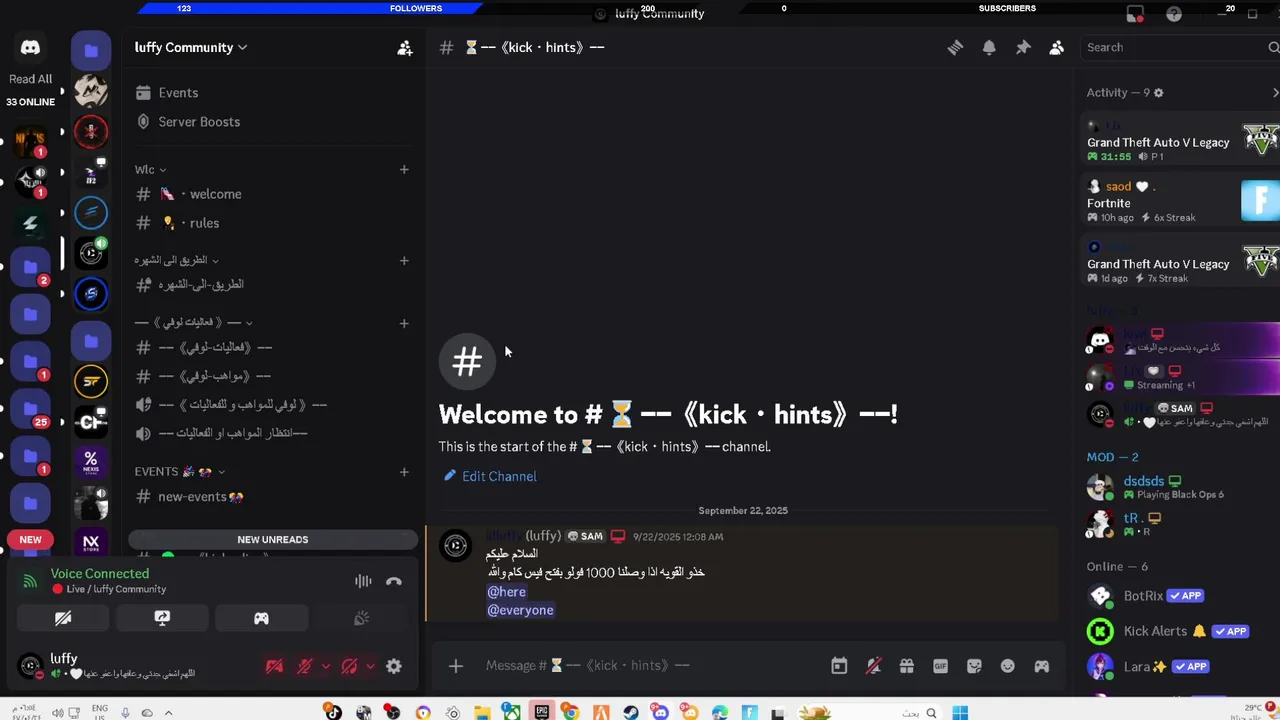The height and width of the screenshot is (720, 1280).
Task: Undeafen the headphones
Action: click(349, 666)
